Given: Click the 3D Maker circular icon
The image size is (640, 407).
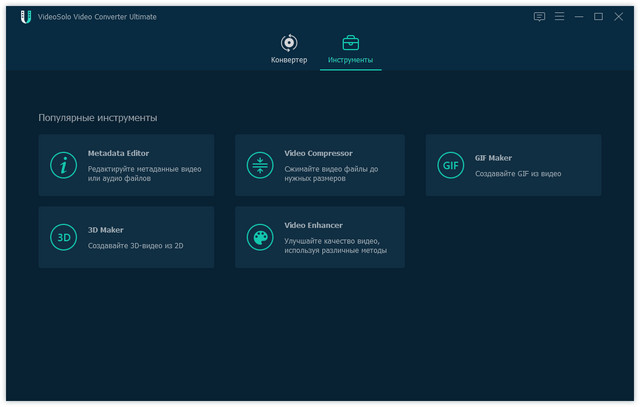Looking at the screenshot, I should coord(64,237).
